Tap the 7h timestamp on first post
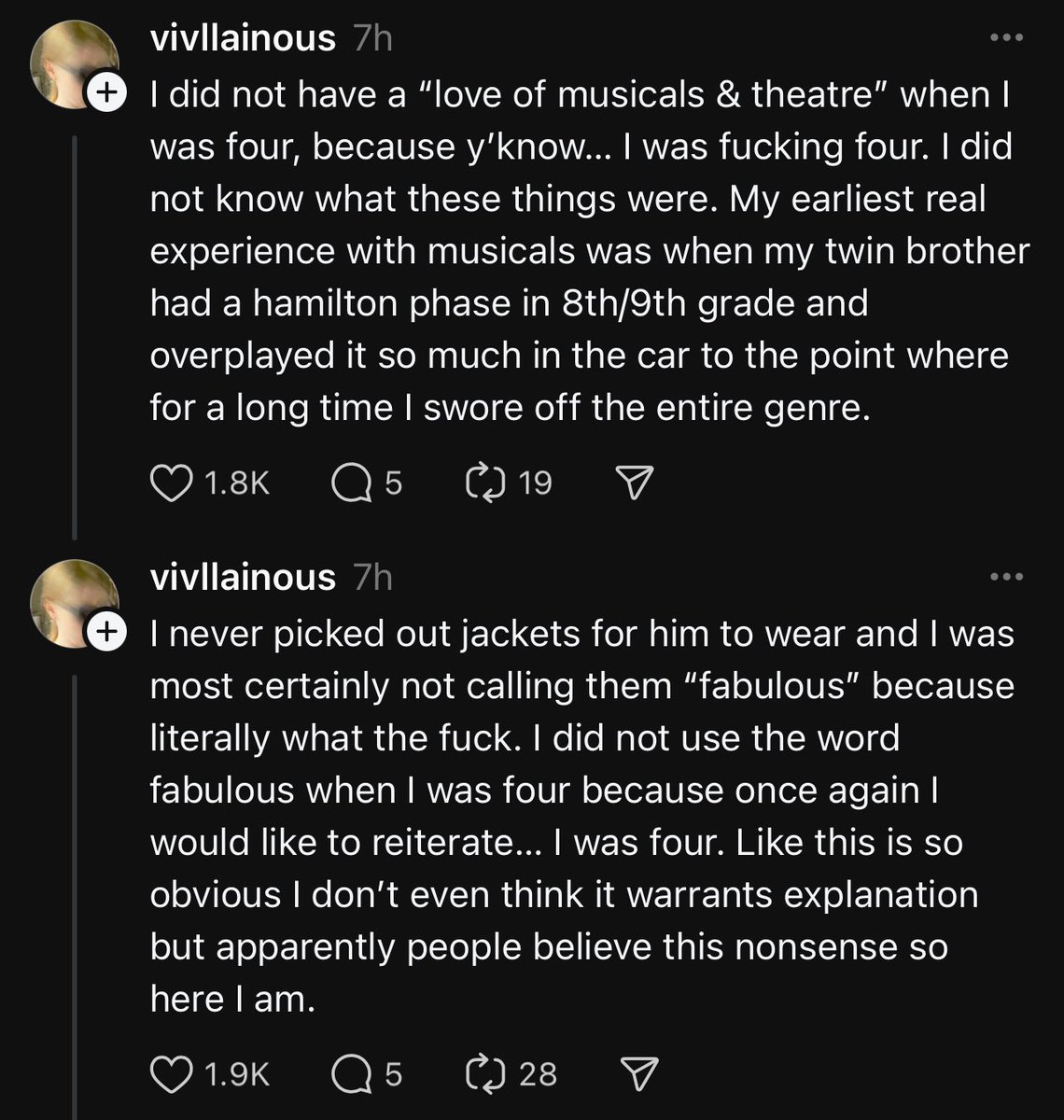The image size is (1064, 1120). coord(373,38)
